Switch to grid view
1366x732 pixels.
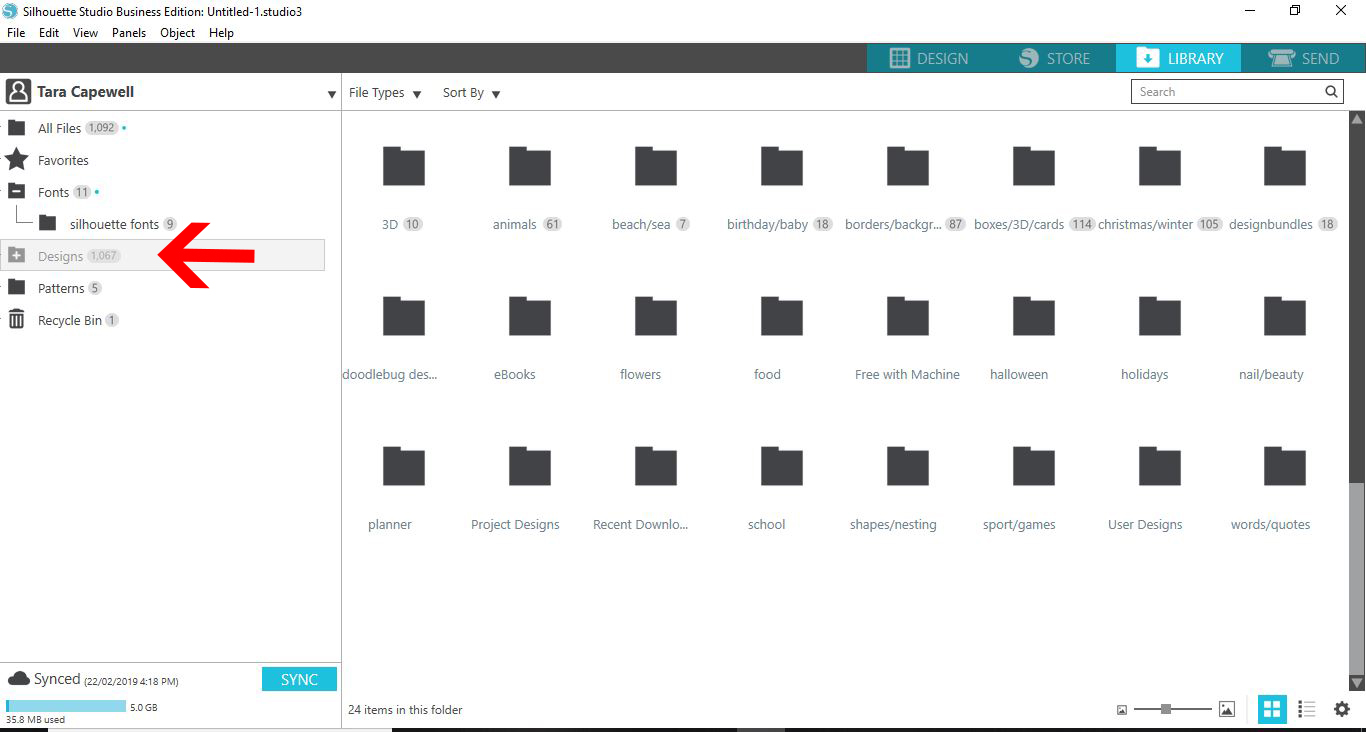1272,709
